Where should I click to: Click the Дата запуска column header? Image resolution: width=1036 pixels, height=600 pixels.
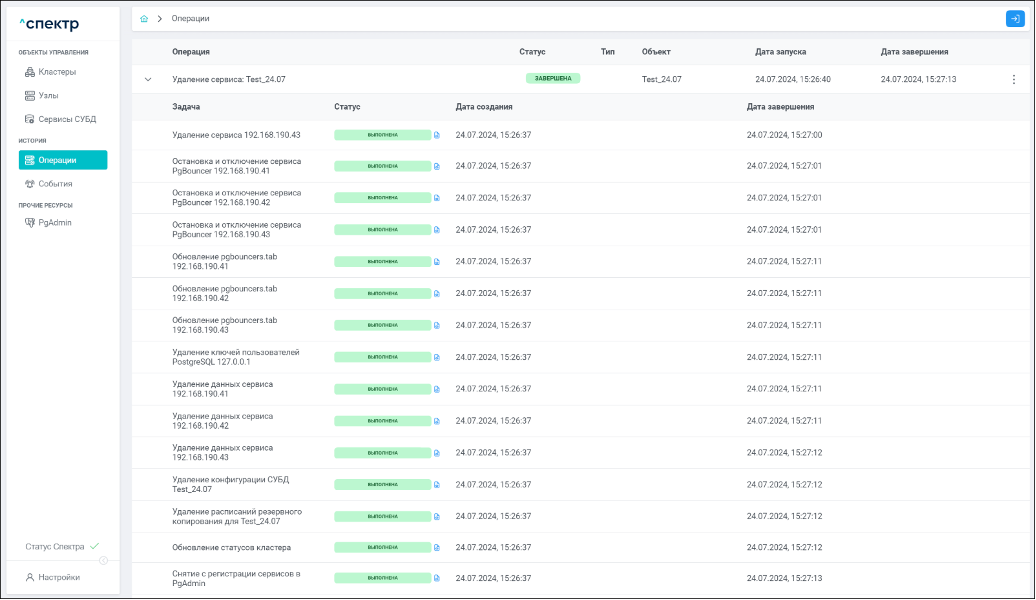click(x=780, y=52)
